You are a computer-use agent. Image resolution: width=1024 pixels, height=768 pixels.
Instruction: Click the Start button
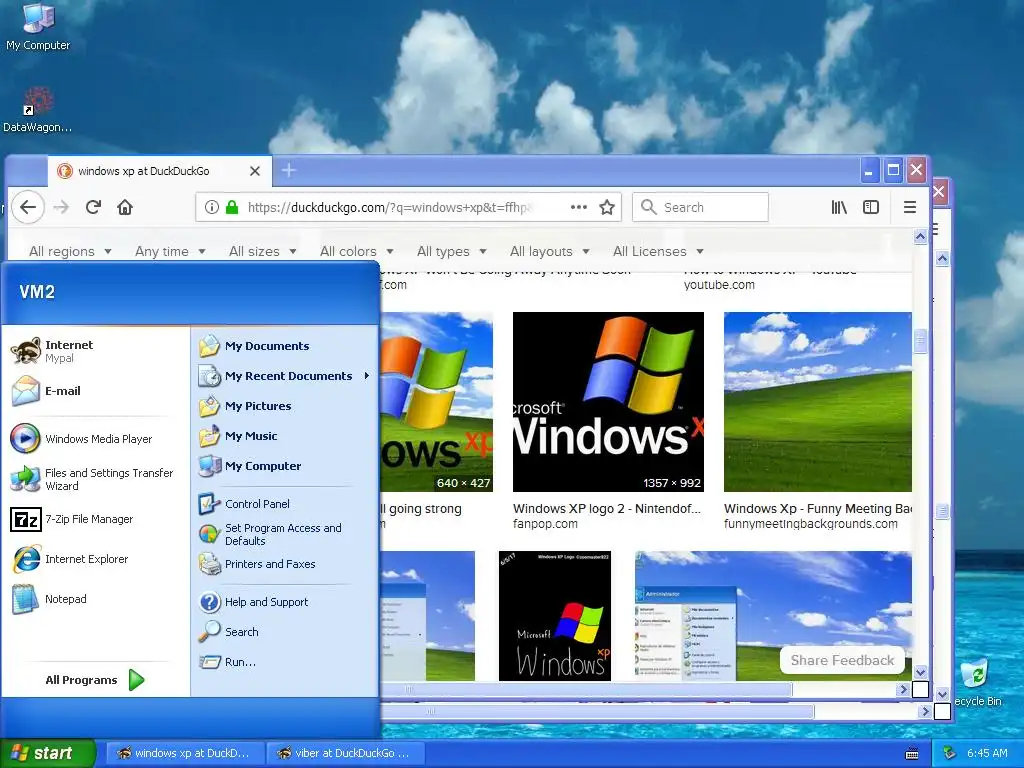[48, 753]
